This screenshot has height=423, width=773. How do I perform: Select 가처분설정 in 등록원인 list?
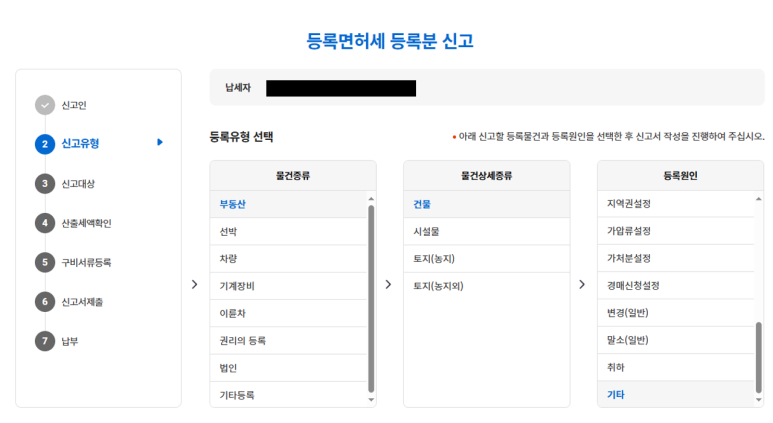click(x=676, y=258)
